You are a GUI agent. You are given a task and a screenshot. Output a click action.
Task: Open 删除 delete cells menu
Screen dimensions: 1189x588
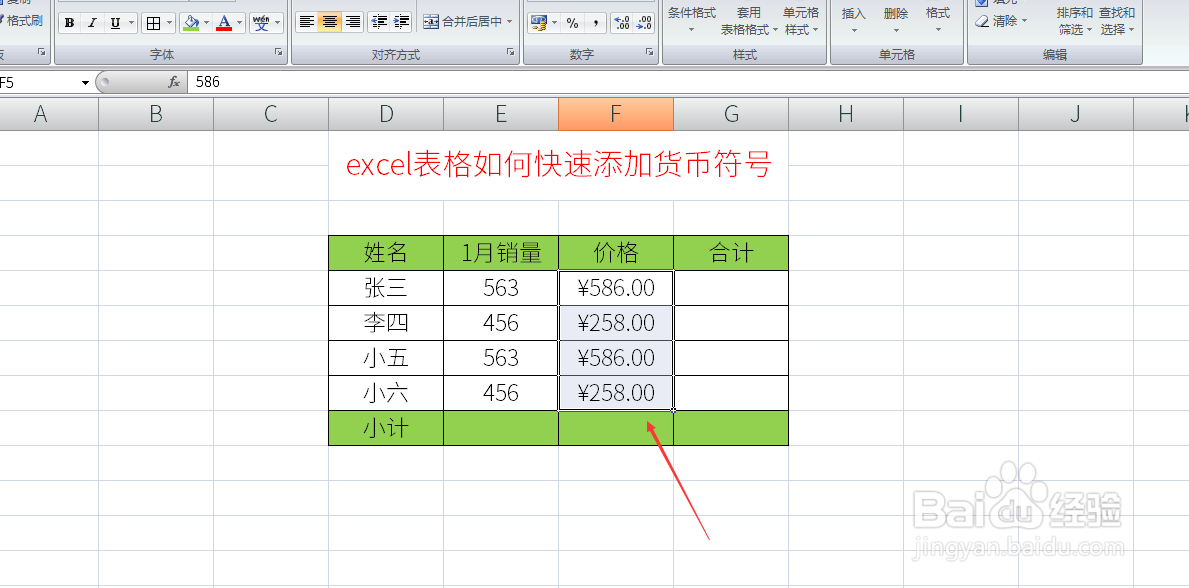896,20
